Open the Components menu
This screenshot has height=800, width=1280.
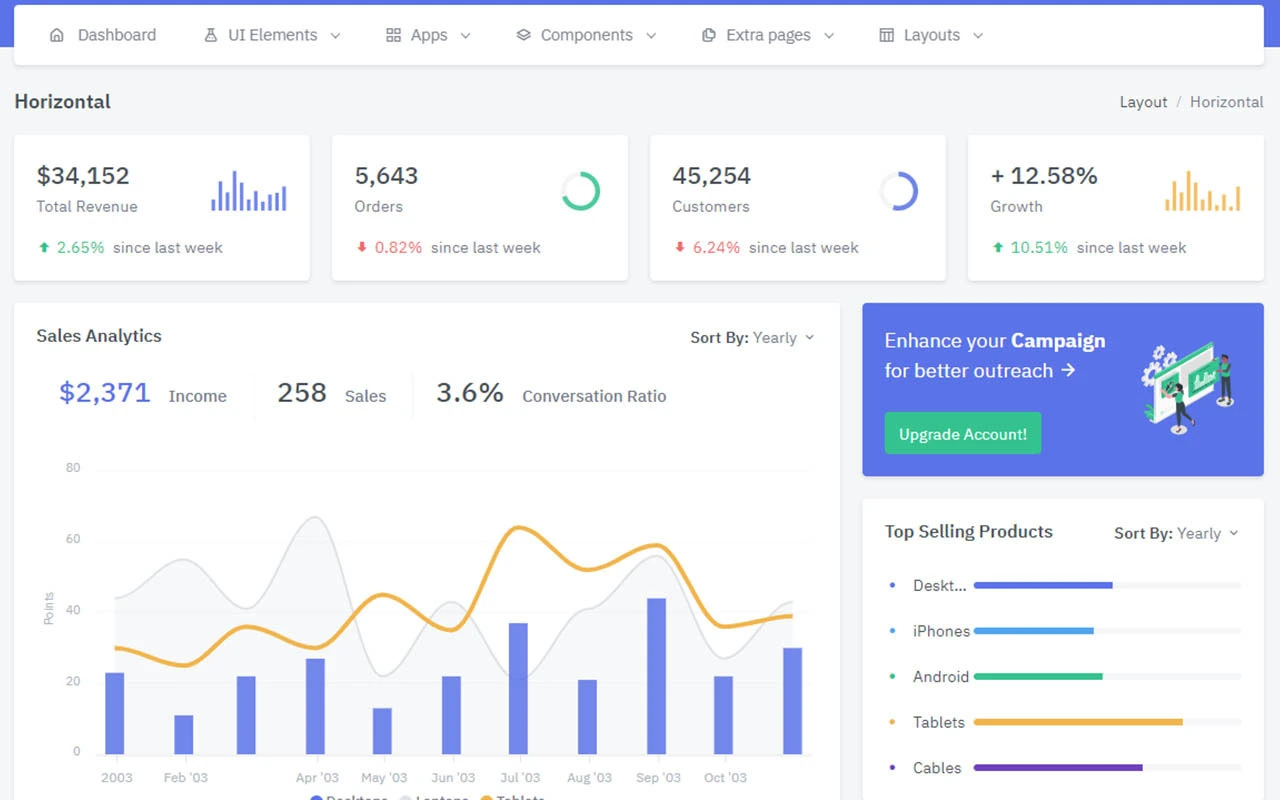(586, 34)
